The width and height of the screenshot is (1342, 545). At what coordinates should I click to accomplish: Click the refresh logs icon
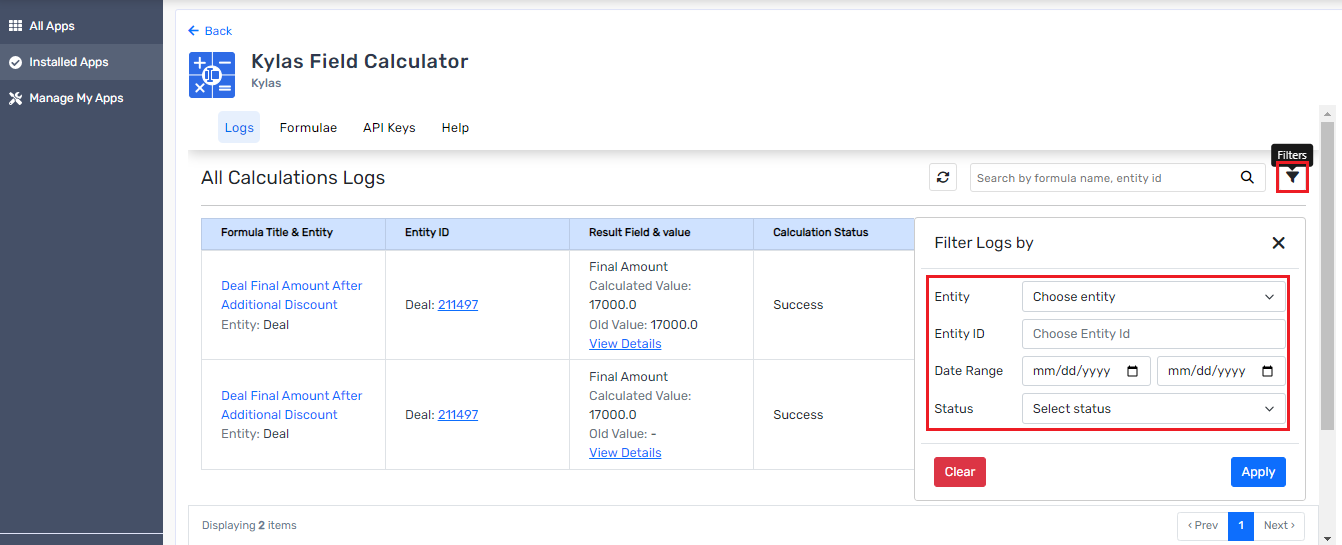(942, 178)
